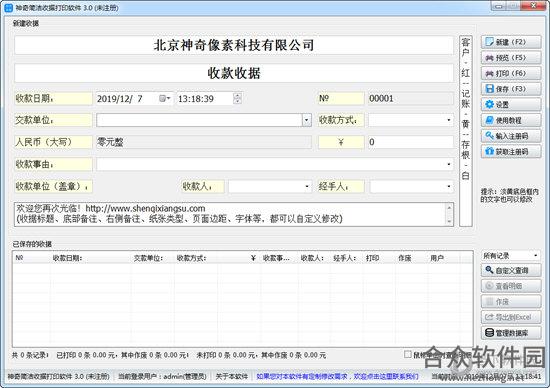Click the 收款日期 yellow label
The image size is (550, 388).
pyautogui.click(x=53, y=99)
